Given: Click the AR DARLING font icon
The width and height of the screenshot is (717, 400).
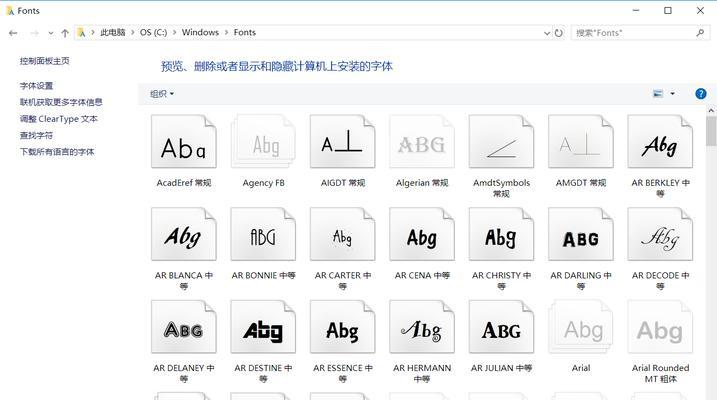Looking at the screenshot, I should pos(581,235).
